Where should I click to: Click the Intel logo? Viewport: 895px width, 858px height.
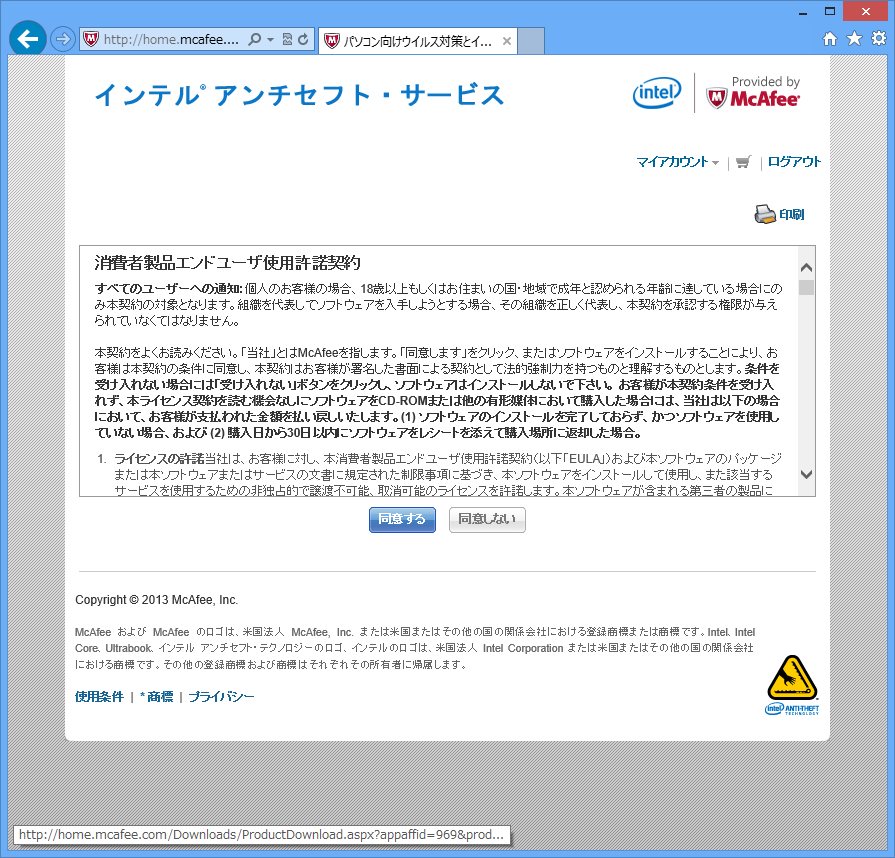click(657, 92)
